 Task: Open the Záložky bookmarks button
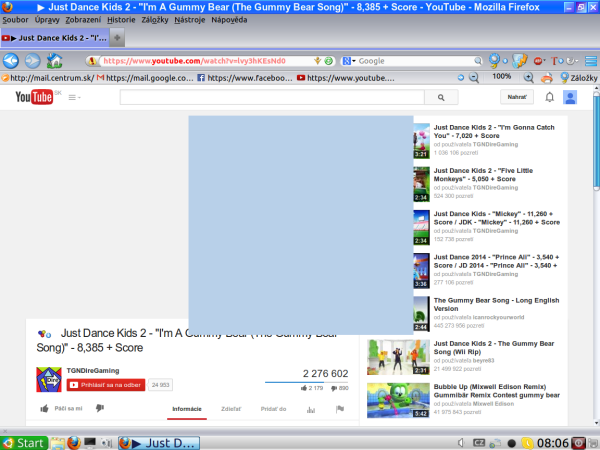pos(579,78)
